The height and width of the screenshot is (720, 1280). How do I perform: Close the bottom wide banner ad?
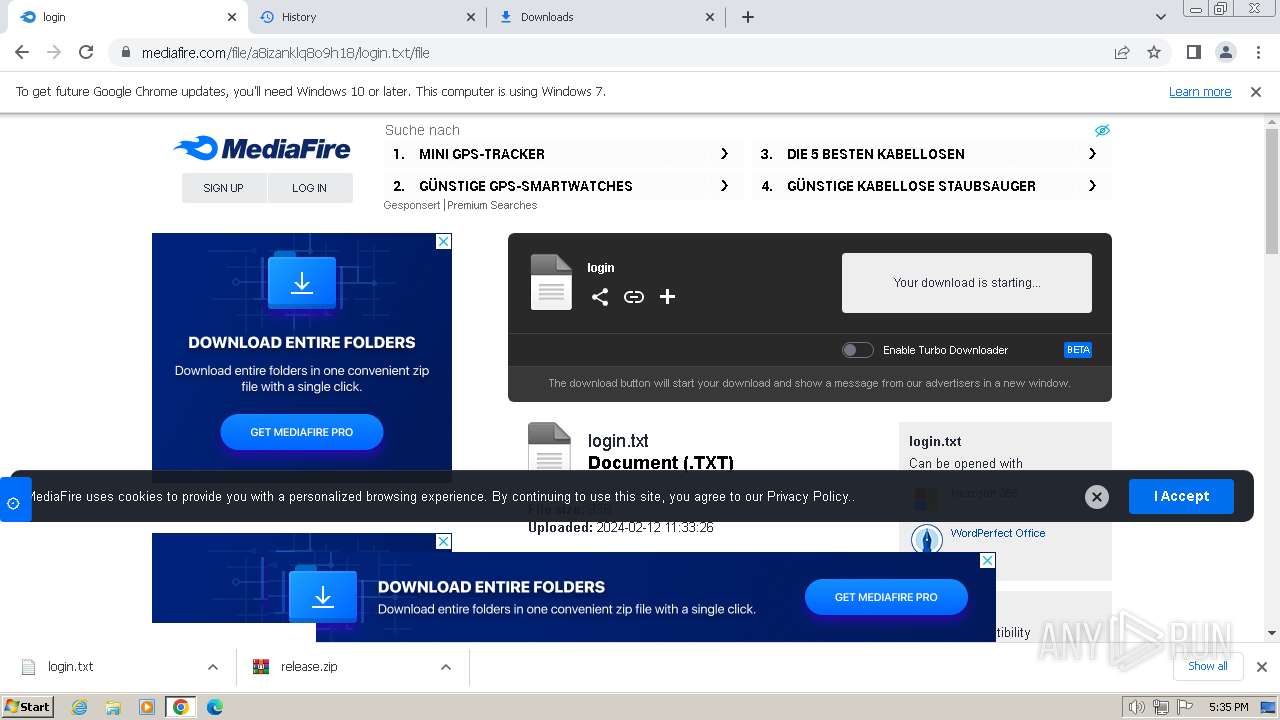click(x=987, y=560)
